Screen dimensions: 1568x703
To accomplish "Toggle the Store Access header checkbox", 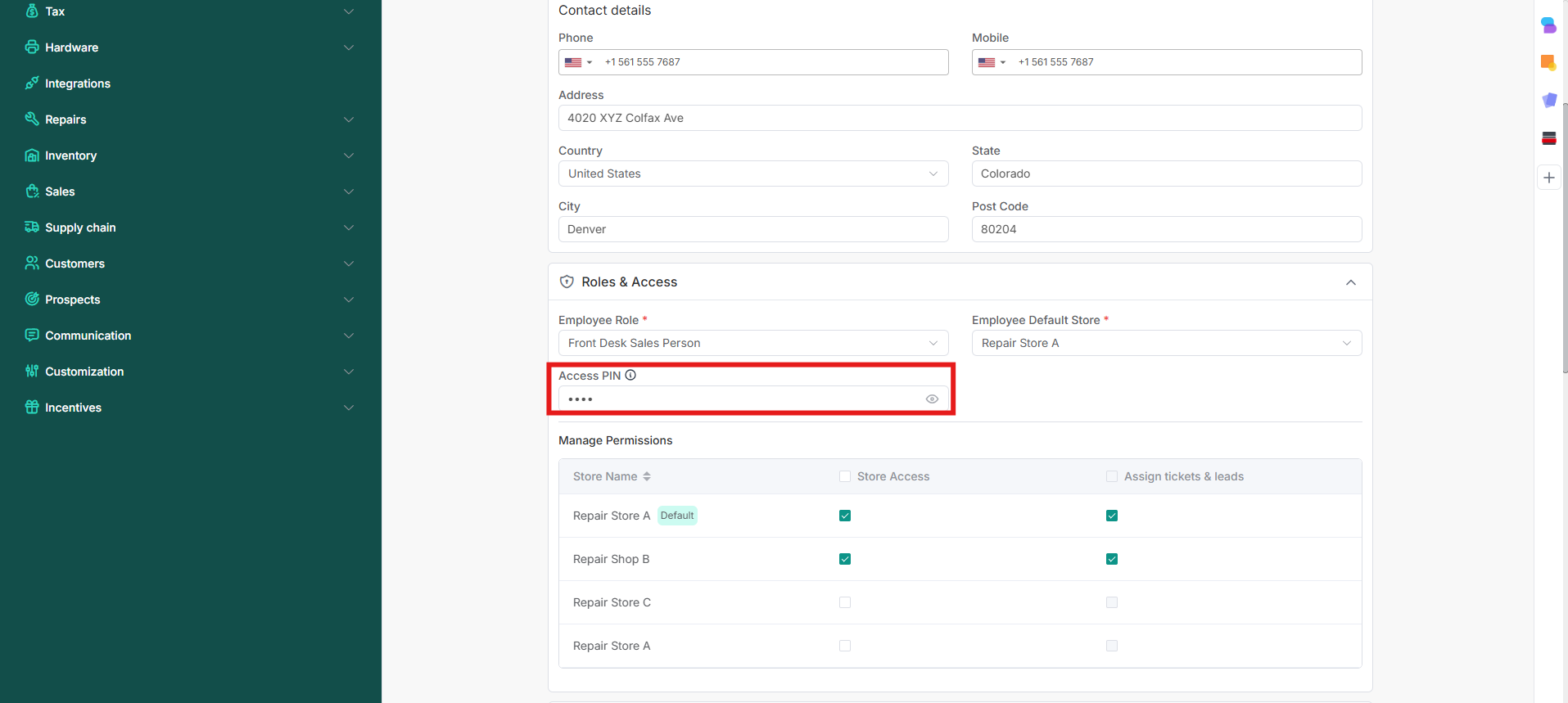I will click(x=845, y=476).
